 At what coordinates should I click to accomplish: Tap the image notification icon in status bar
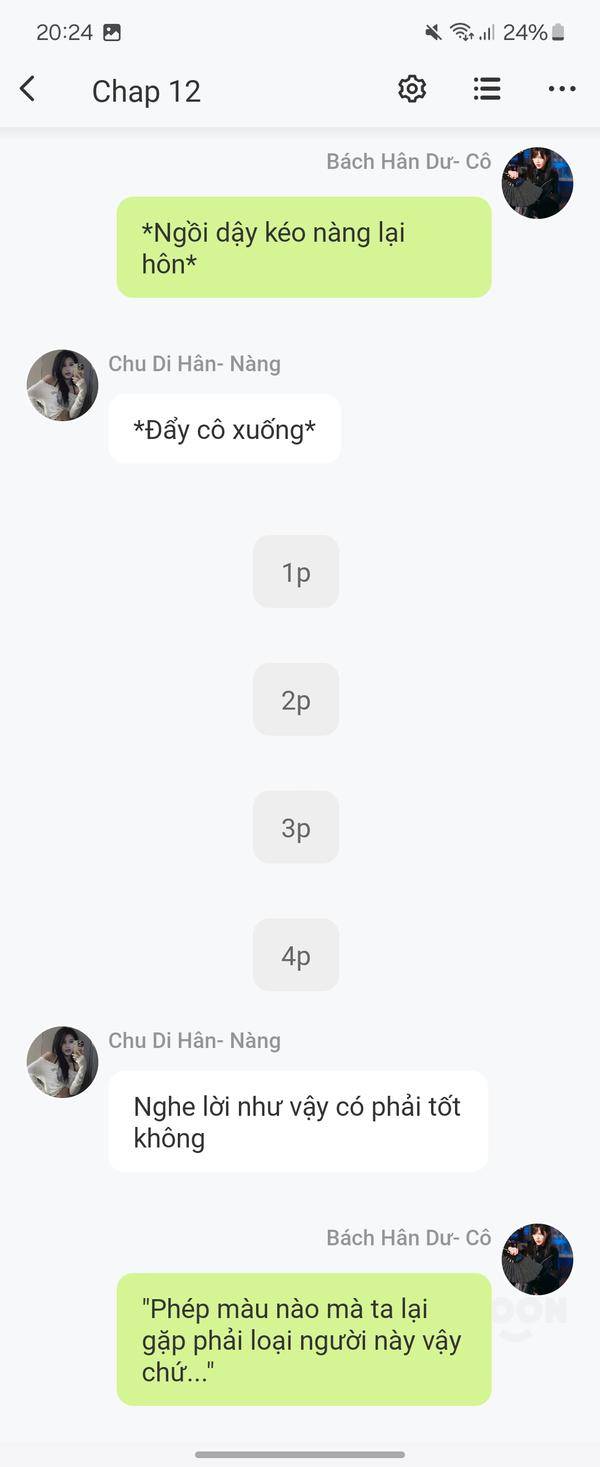112,32
